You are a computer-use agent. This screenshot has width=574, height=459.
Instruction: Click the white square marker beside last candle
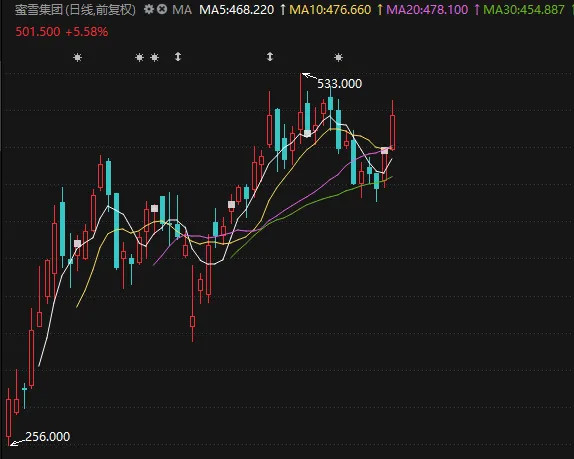point(384,150)
